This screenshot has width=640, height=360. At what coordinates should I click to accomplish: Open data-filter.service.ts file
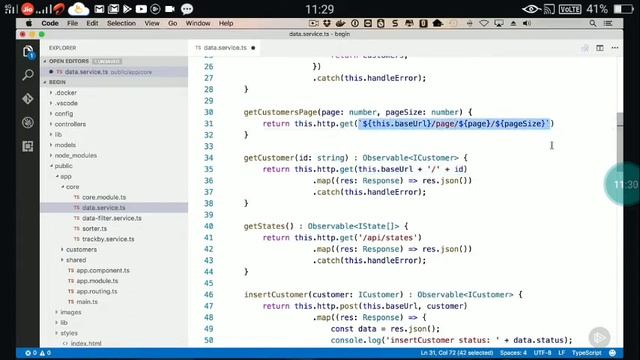112,218
